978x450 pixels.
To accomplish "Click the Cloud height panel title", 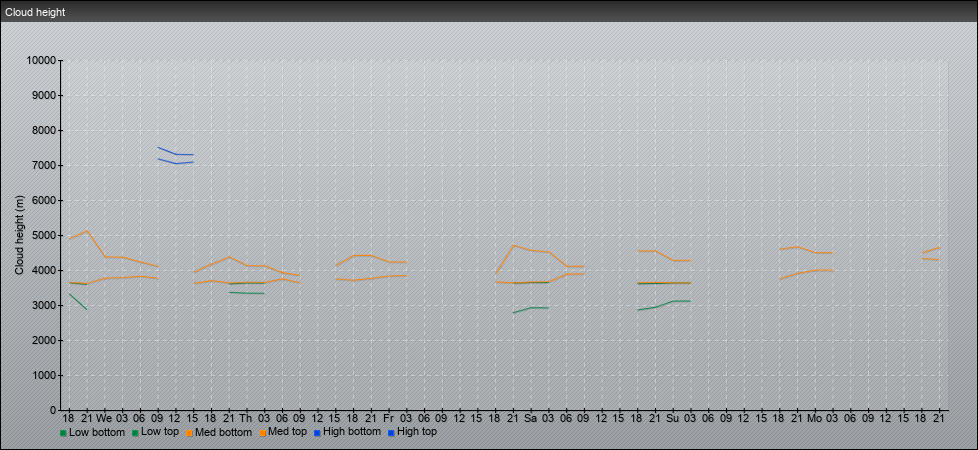I will click(35, 12).
